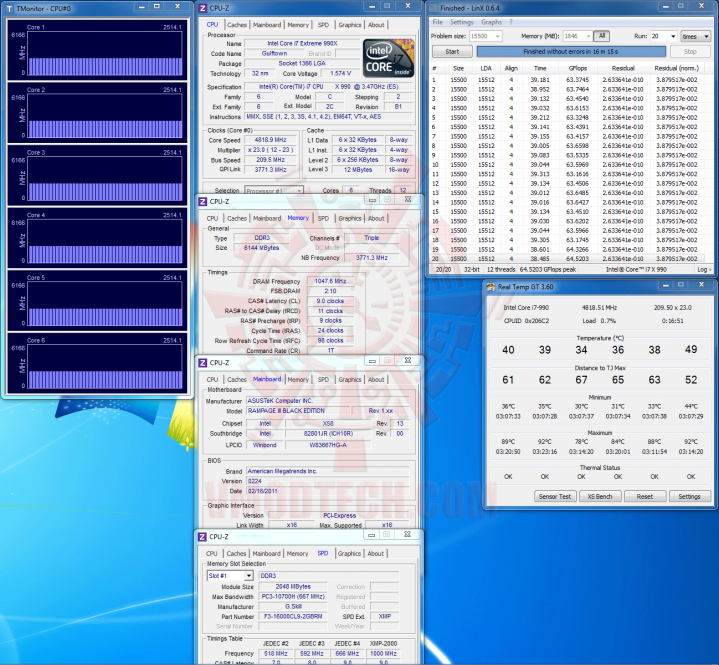Screen dimensions: 719x665
Task: Click the Channels # Triple value
Action: point(371,238)
